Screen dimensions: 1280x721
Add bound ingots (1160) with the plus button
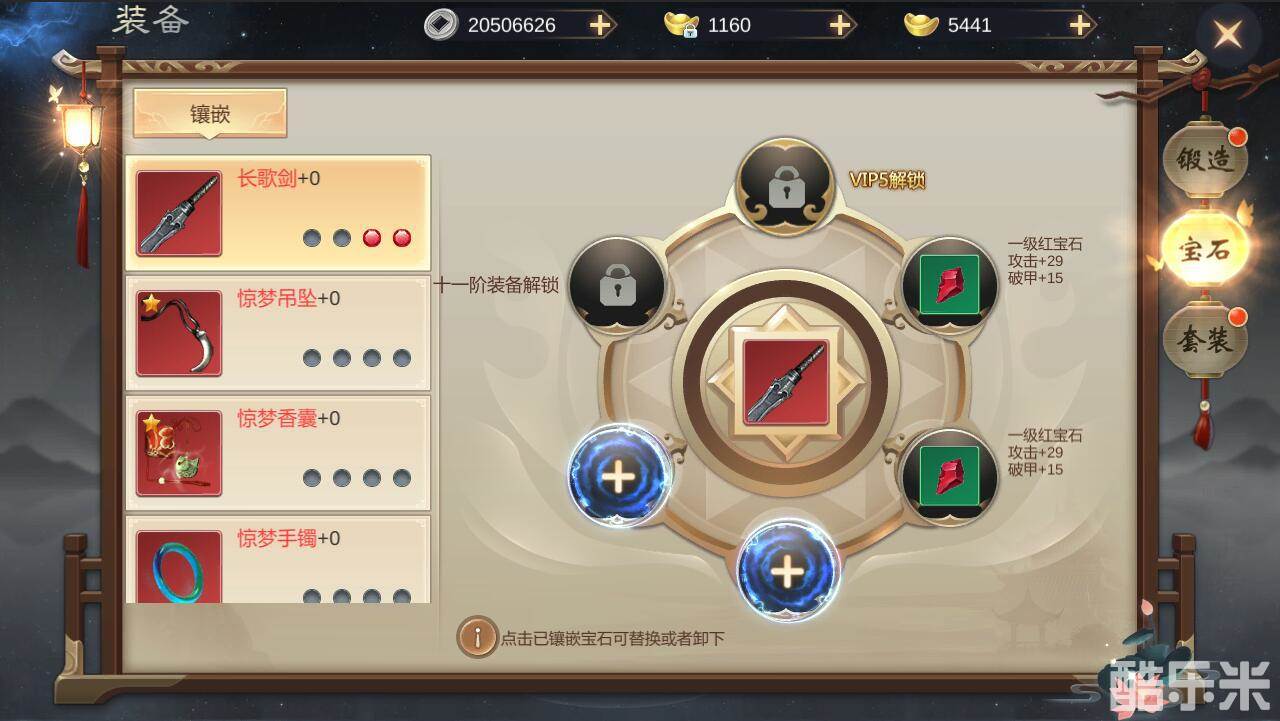[840, 25]
